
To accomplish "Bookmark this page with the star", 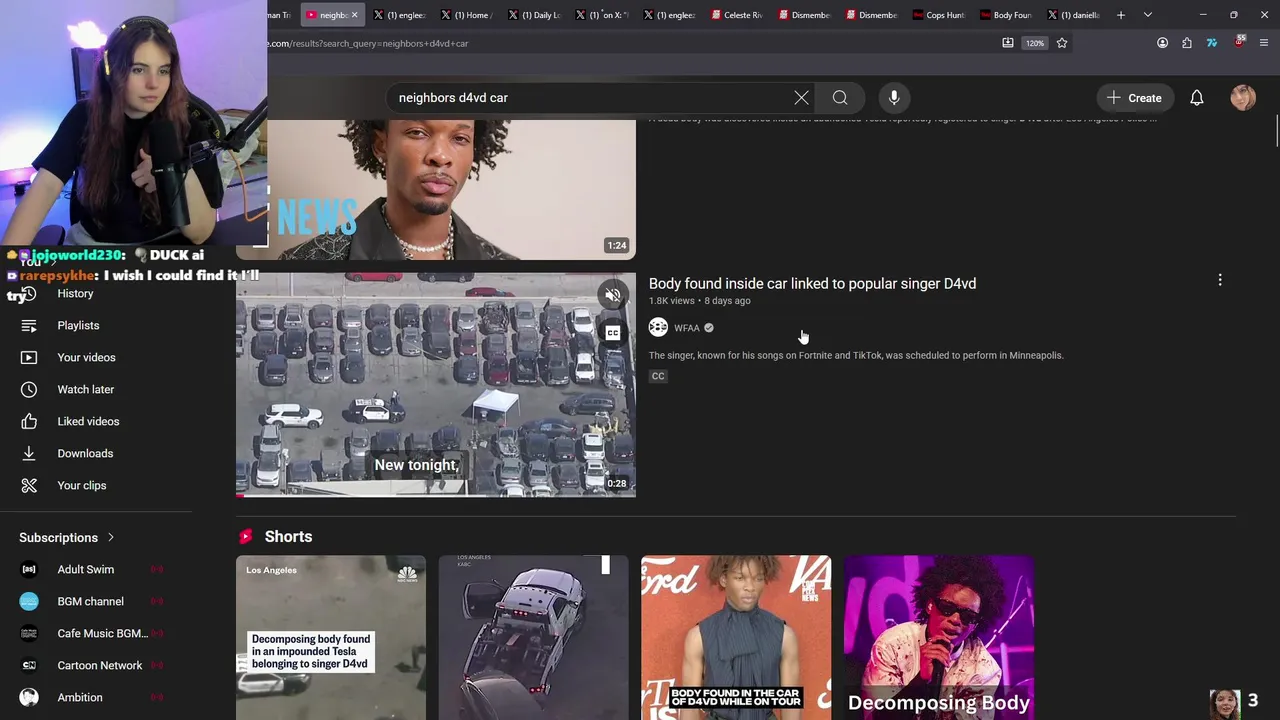I will [1062, 43].
